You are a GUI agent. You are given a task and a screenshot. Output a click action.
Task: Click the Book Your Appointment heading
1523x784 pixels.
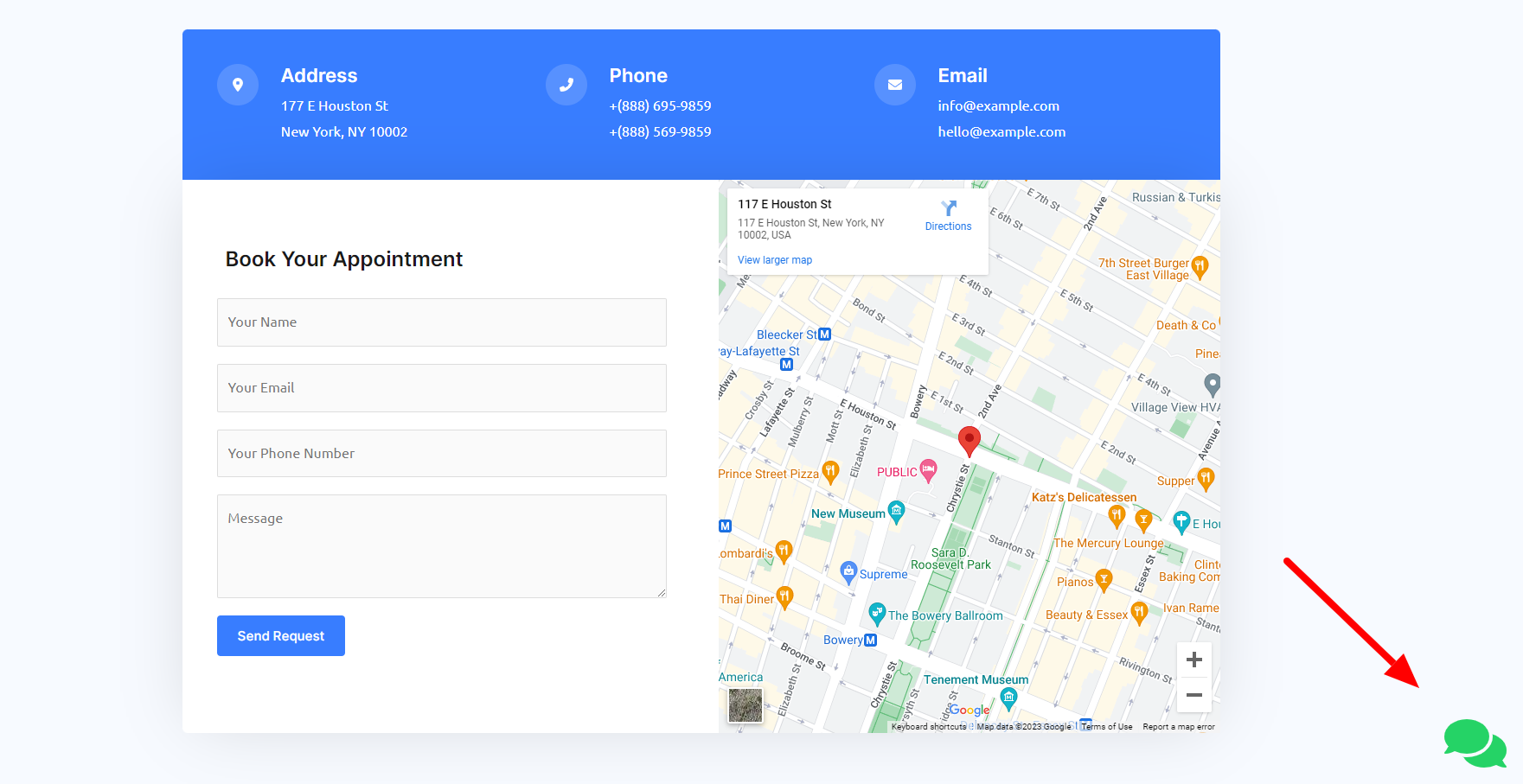click(x=344, y=259)
